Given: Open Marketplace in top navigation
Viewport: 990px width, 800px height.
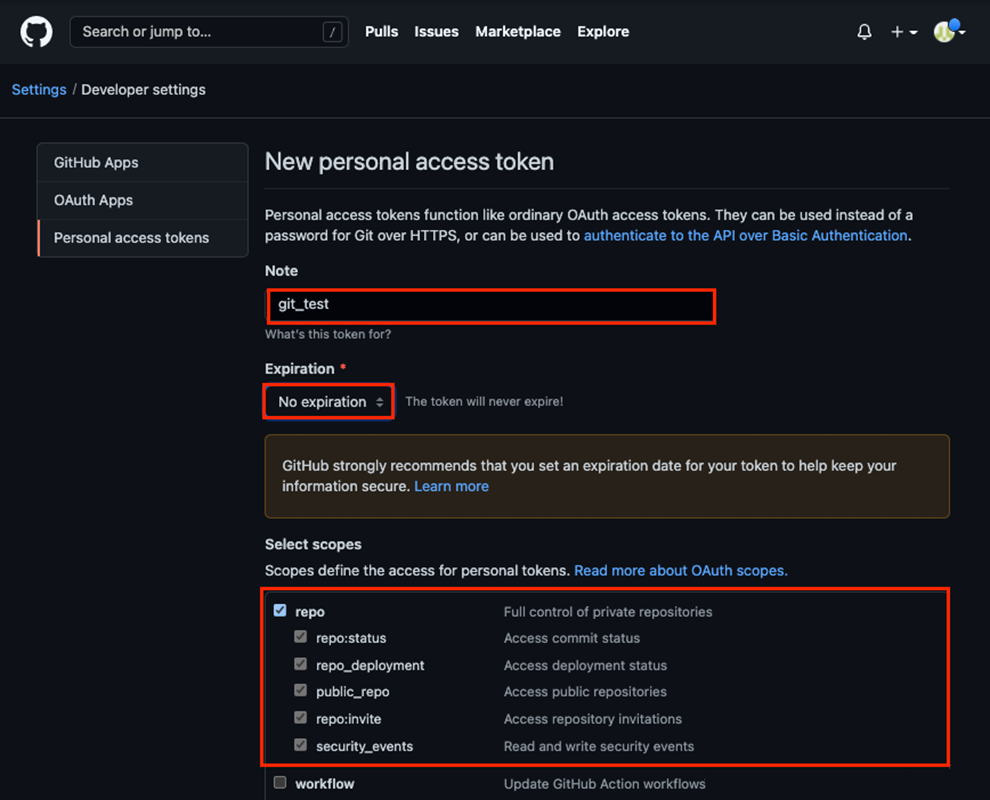Looking at the screenshot, I should pos(517,32).
